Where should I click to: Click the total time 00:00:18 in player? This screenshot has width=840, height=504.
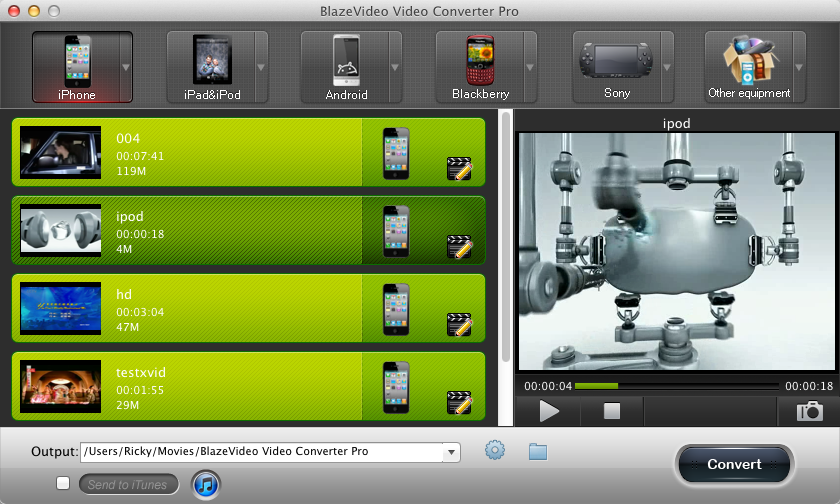pos(809,386)
